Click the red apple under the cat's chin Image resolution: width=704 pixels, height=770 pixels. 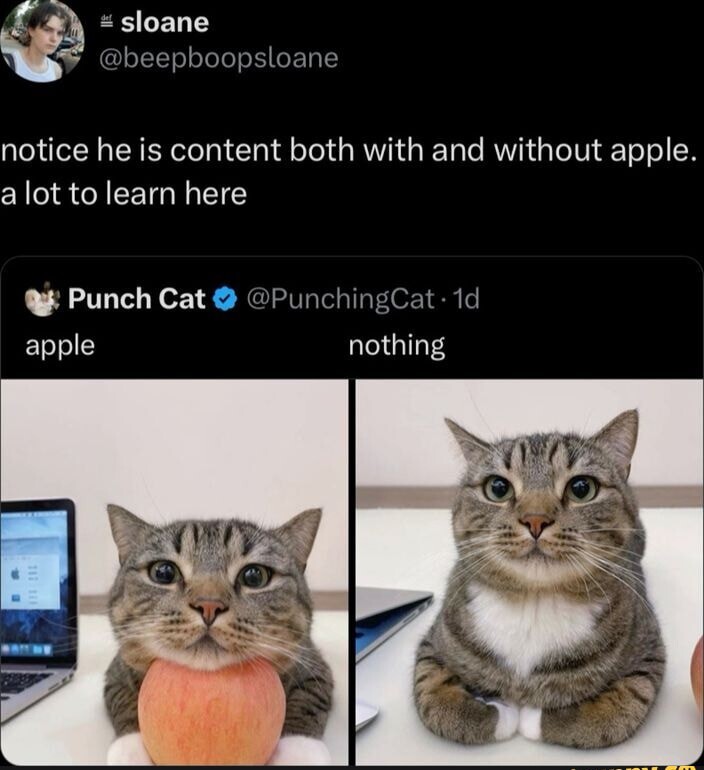click(212, 711)
